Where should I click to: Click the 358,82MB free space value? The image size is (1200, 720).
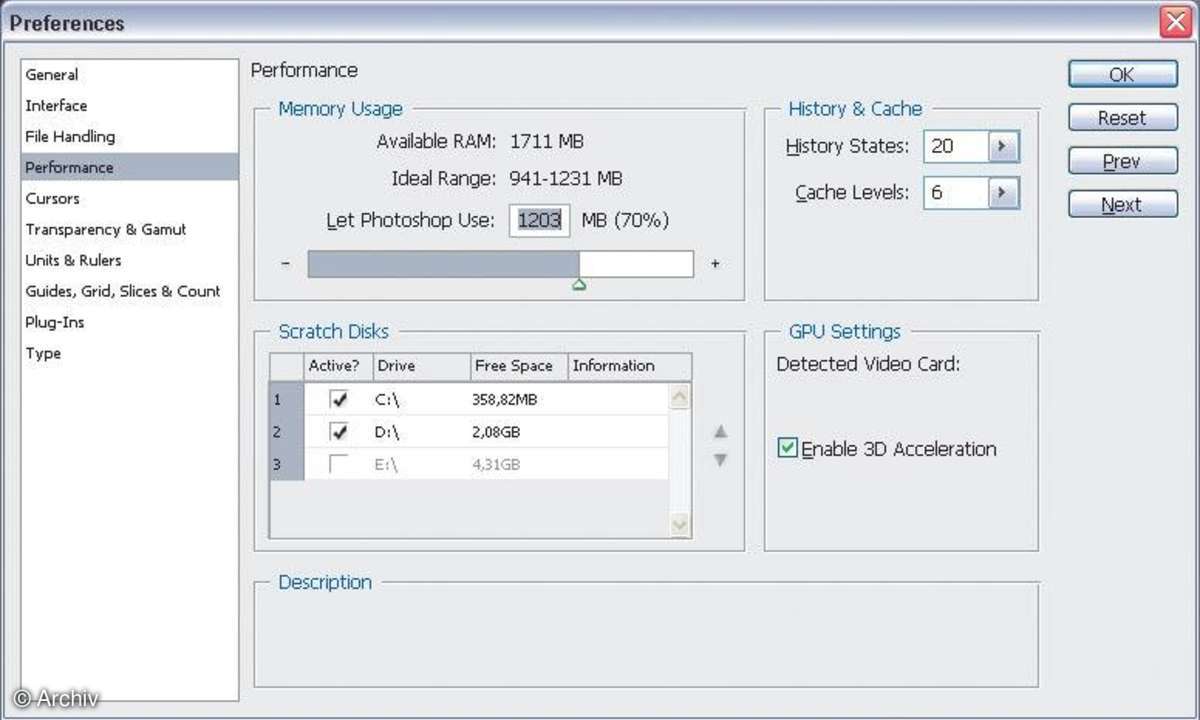tap(505, 400)
